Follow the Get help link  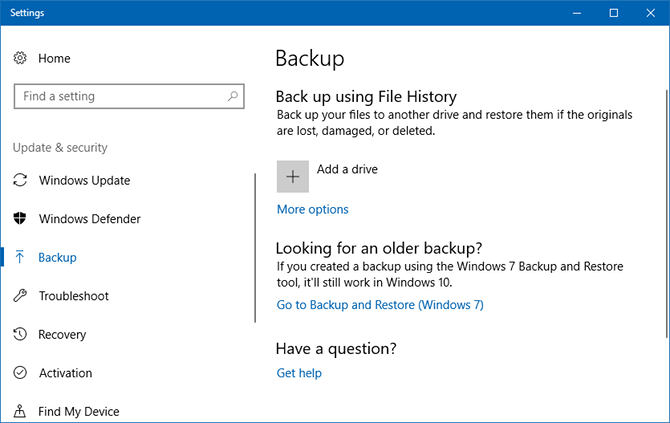(x=299, y=373)
